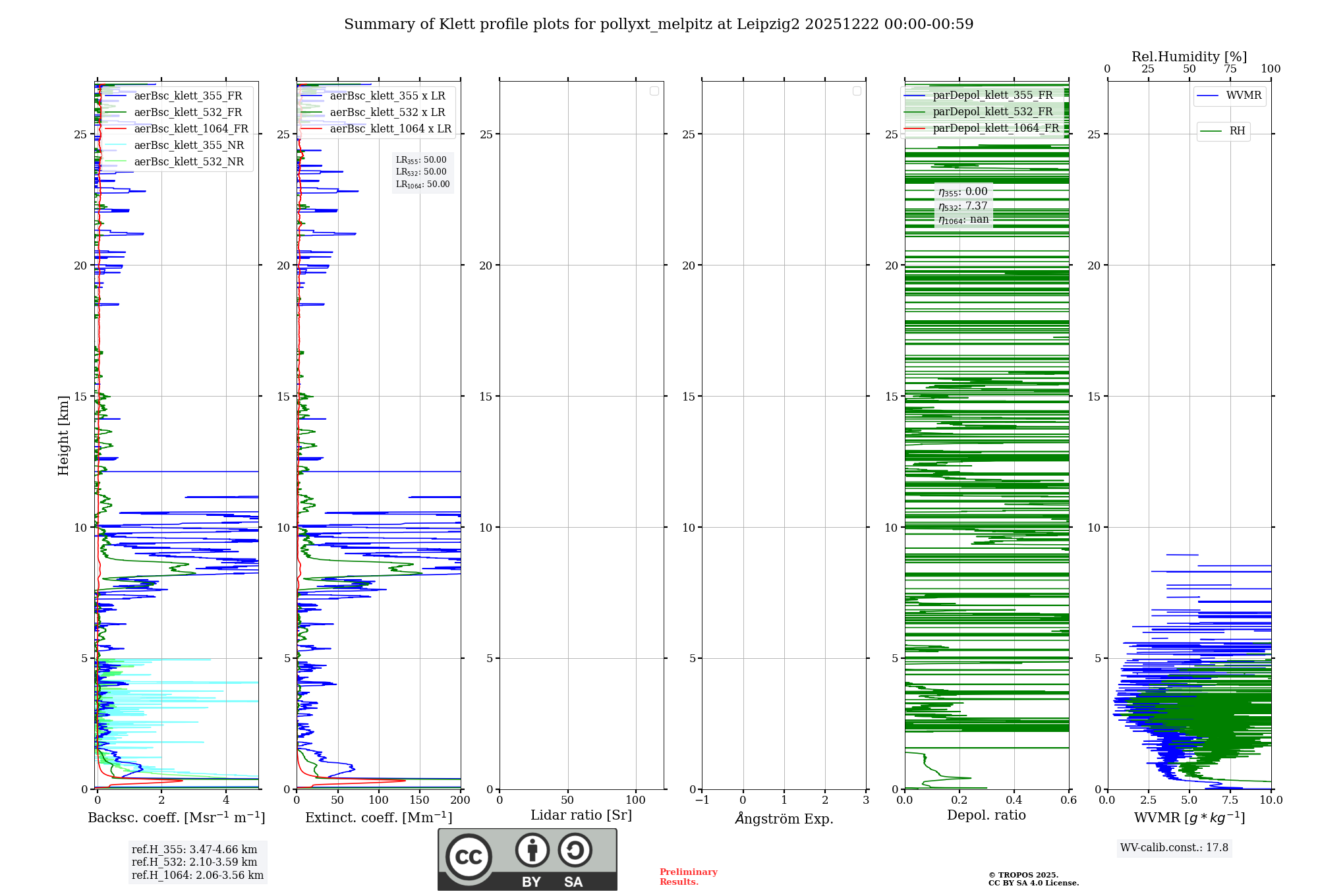Click the LR355 LR532 LR1064 values box
This screenshot has height=896, width=1318.
[422, 172]
